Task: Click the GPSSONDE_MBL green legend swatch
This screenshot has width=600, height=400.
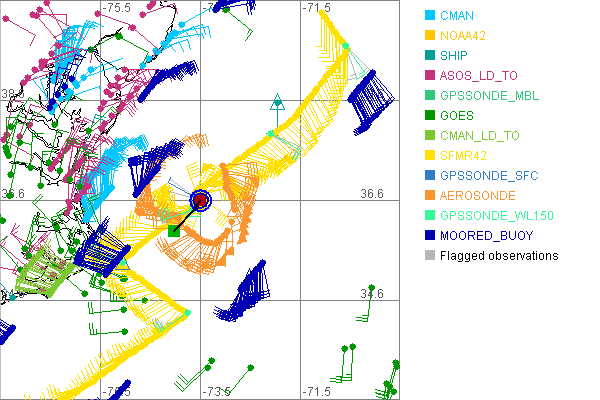Action: coord(430,96)
